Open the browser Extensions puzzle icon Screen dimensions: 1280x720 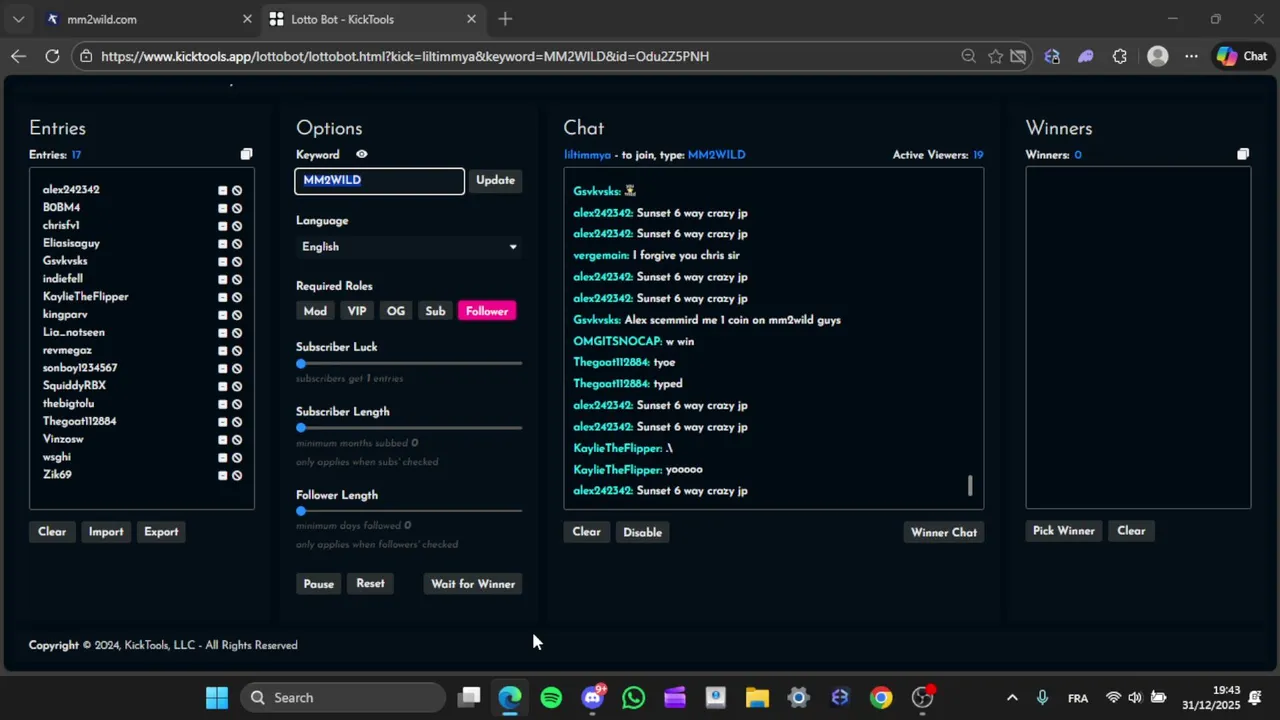pos(1119,57)
